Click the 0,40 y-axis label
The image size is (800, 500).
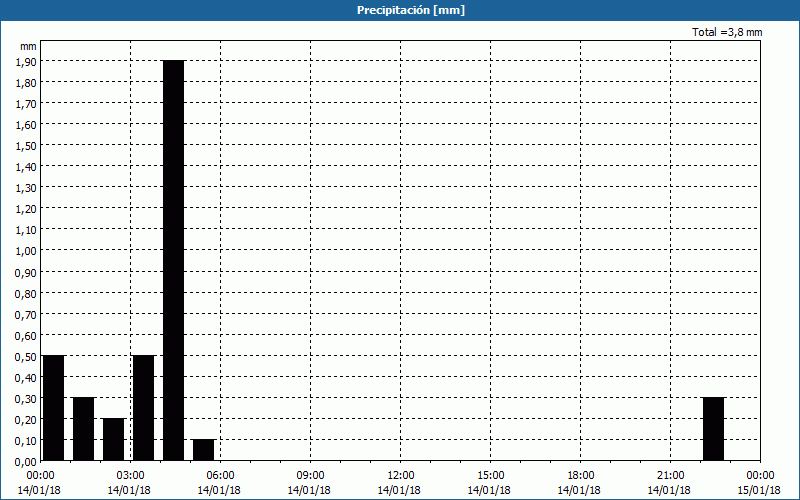click(x=26, y=378)
